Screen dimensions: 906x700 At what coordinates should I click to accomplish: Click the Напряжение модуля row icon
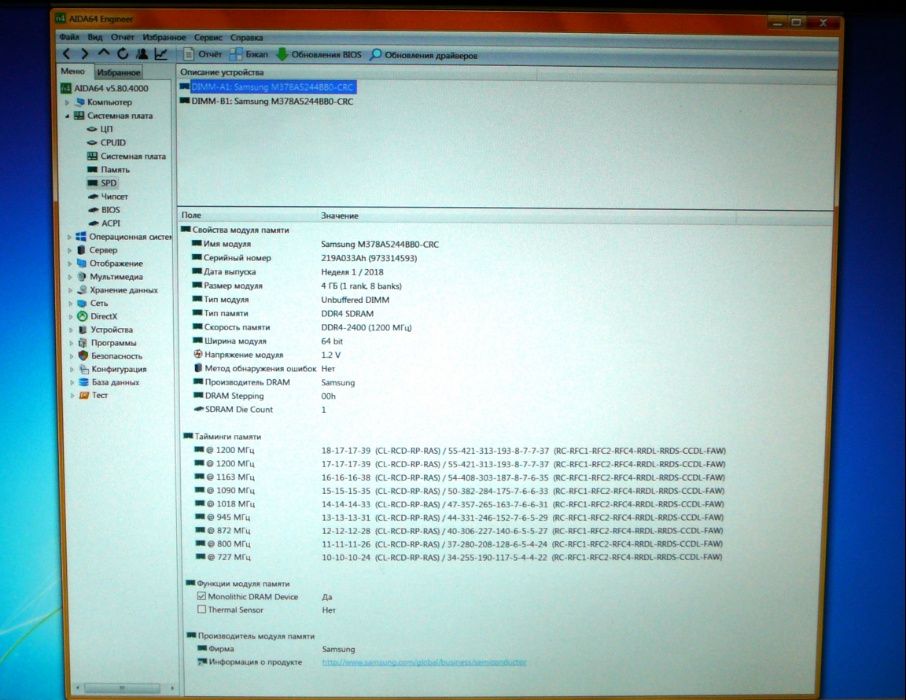click(198, 354)
